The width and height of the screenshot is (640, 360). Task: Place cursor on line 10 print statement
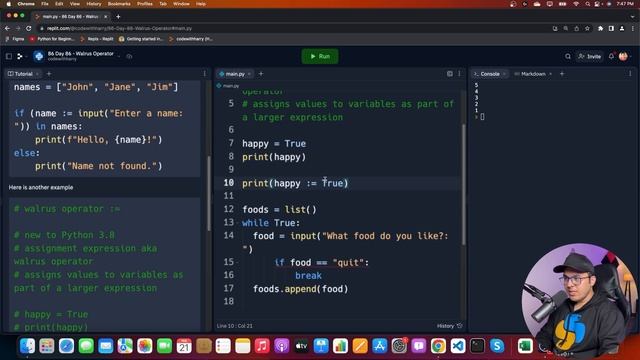pos(295,183)
